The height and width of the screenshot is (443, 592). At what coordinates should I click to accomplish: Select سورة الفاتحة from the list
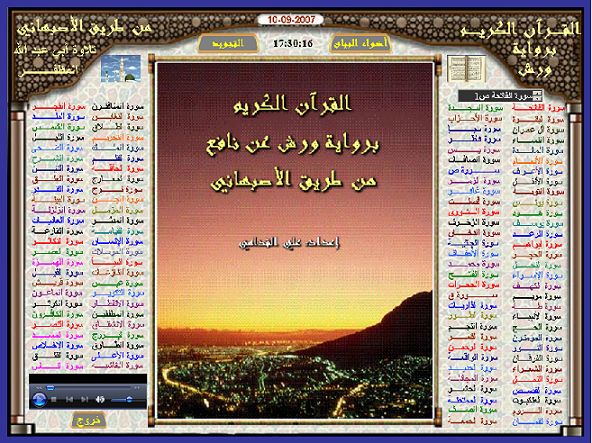coord(538,108)
